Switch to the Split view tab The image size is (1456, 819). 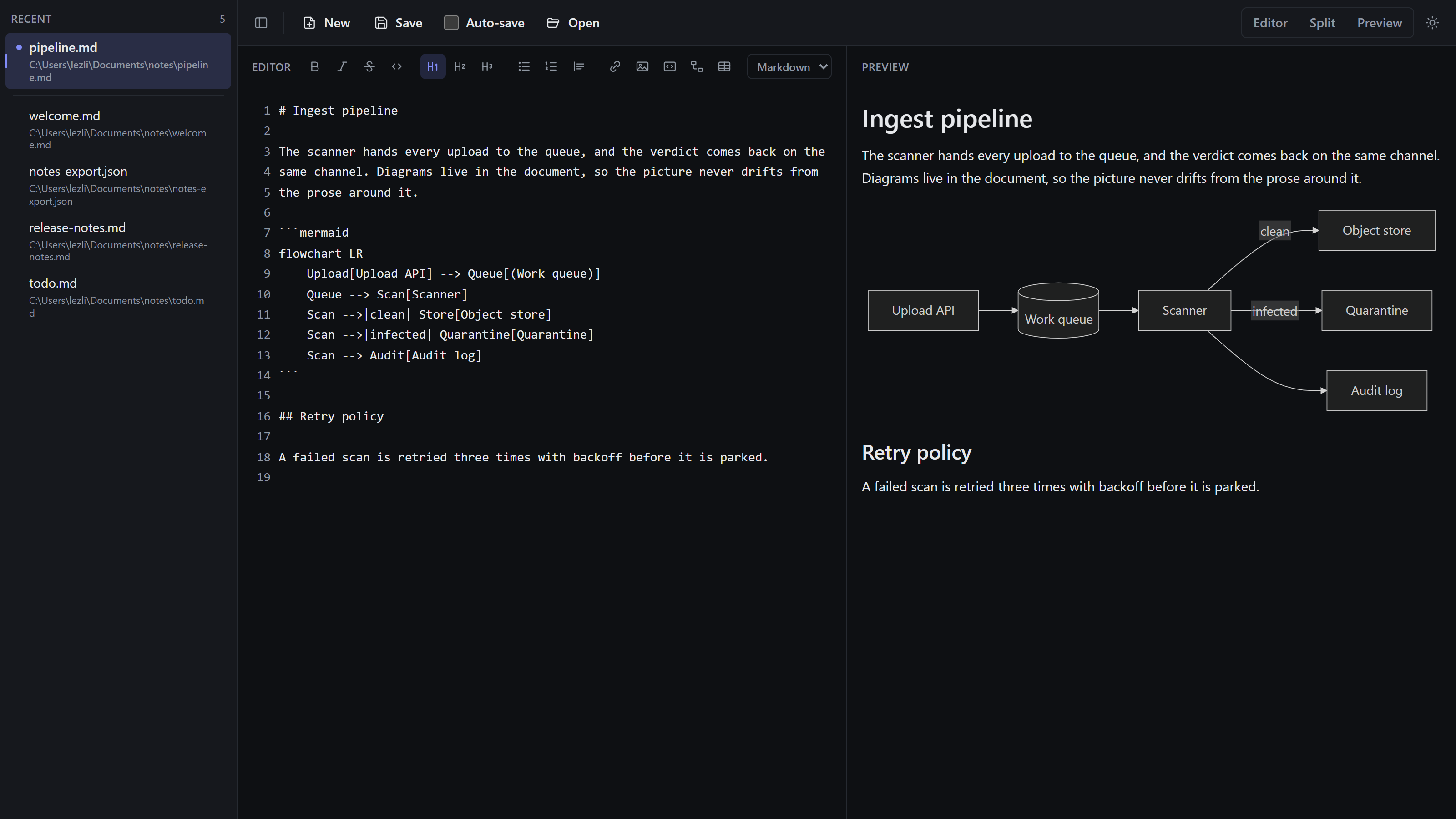point(1322,23)
